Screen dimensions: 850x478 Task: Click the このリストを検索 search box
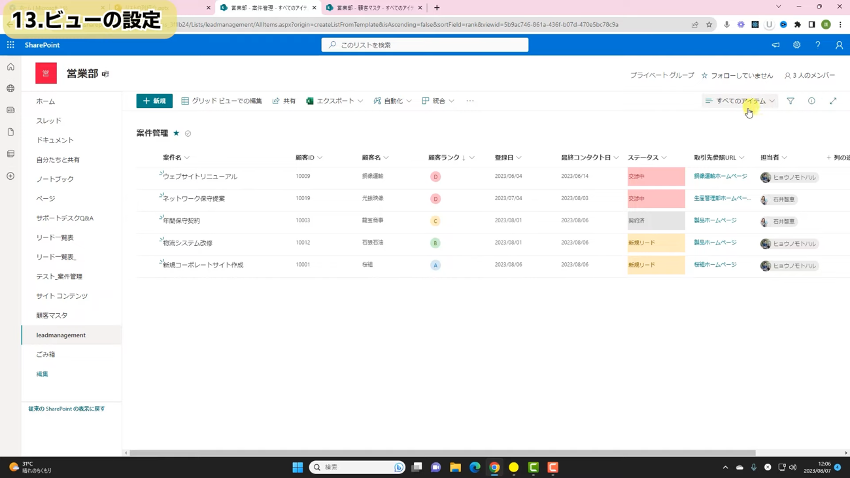[425, 45]
